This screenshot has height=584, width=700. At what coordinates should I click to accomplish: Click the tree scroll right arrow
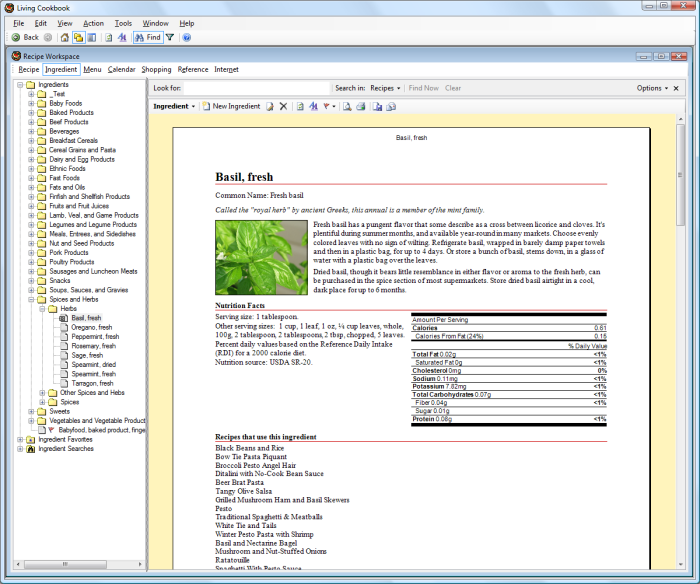[x=140, y=564]
